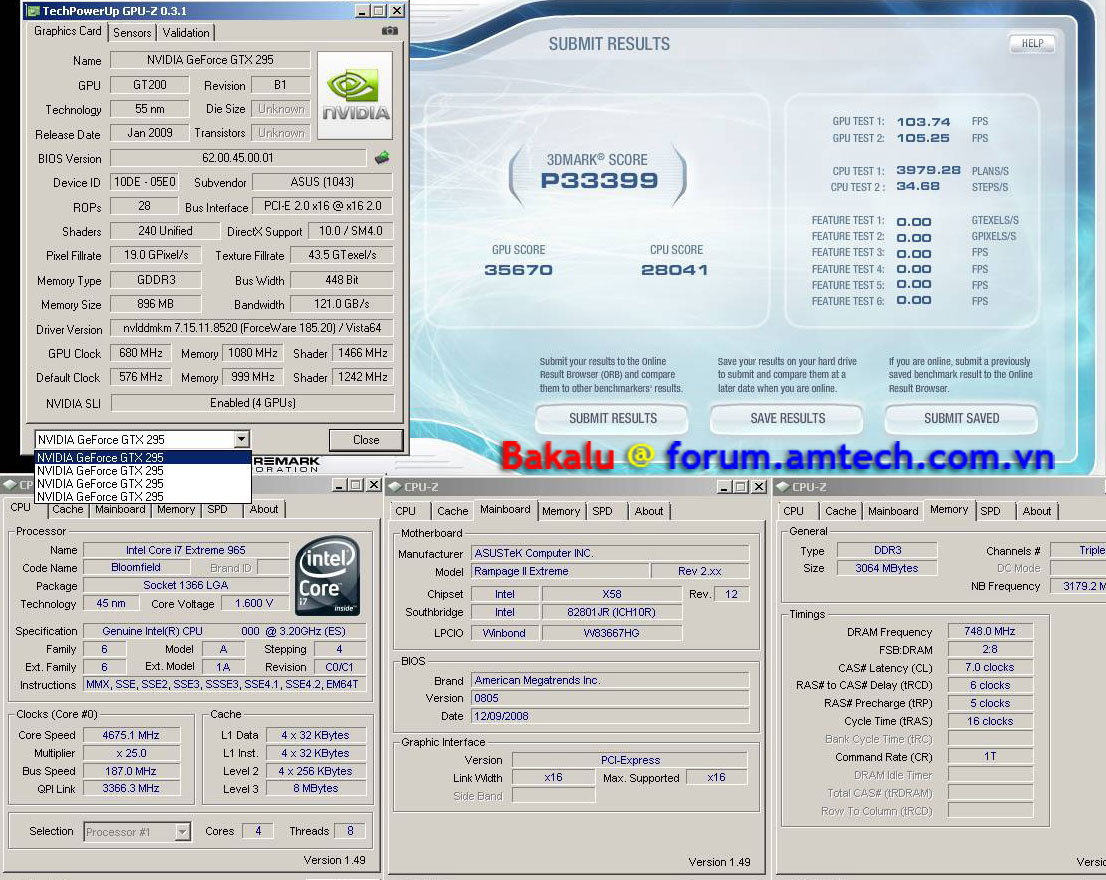Click the GPU score 35670
Image resolution: width=1106 pixels, height=880 pixels.
(x=518, y=270)
